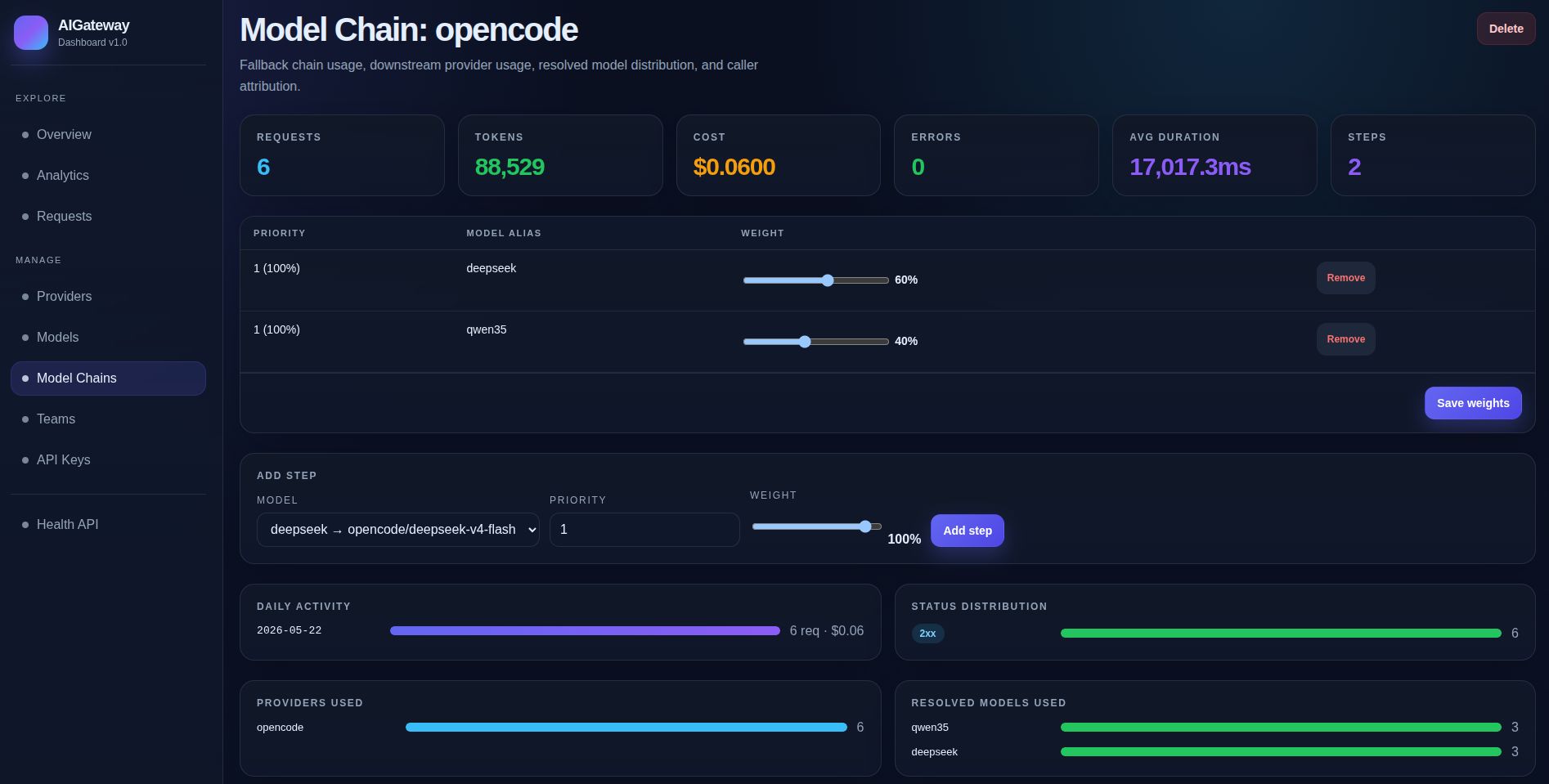Click the deepseek model alias cell
This screenshot has height=784, width=1549.
coord(491,268)
